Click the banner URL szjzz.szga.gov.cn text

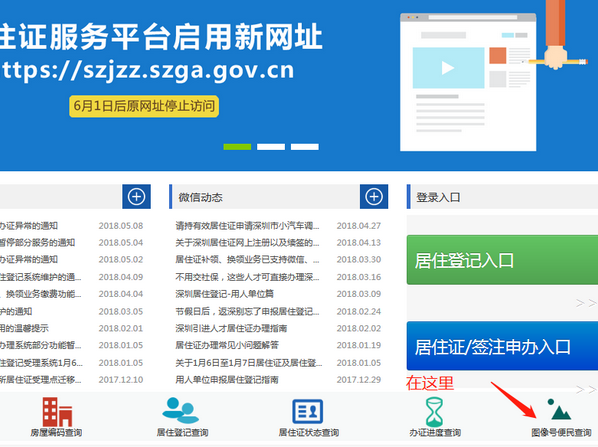[188, 71]
